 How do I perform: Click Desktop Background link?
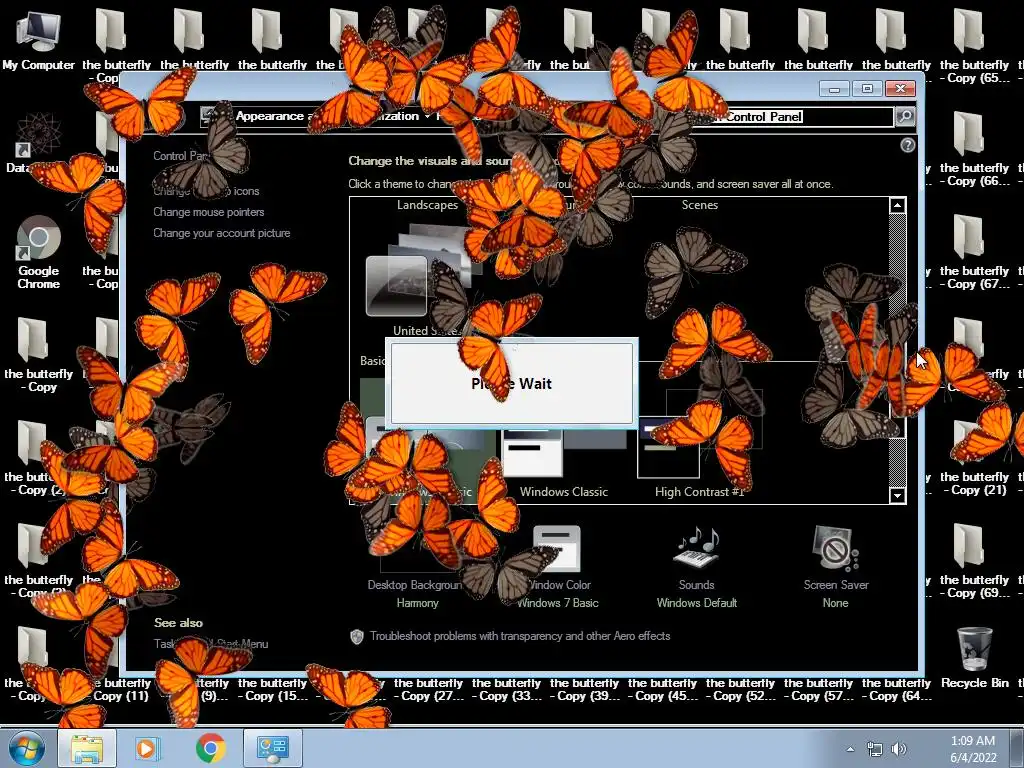coord(415,585)
